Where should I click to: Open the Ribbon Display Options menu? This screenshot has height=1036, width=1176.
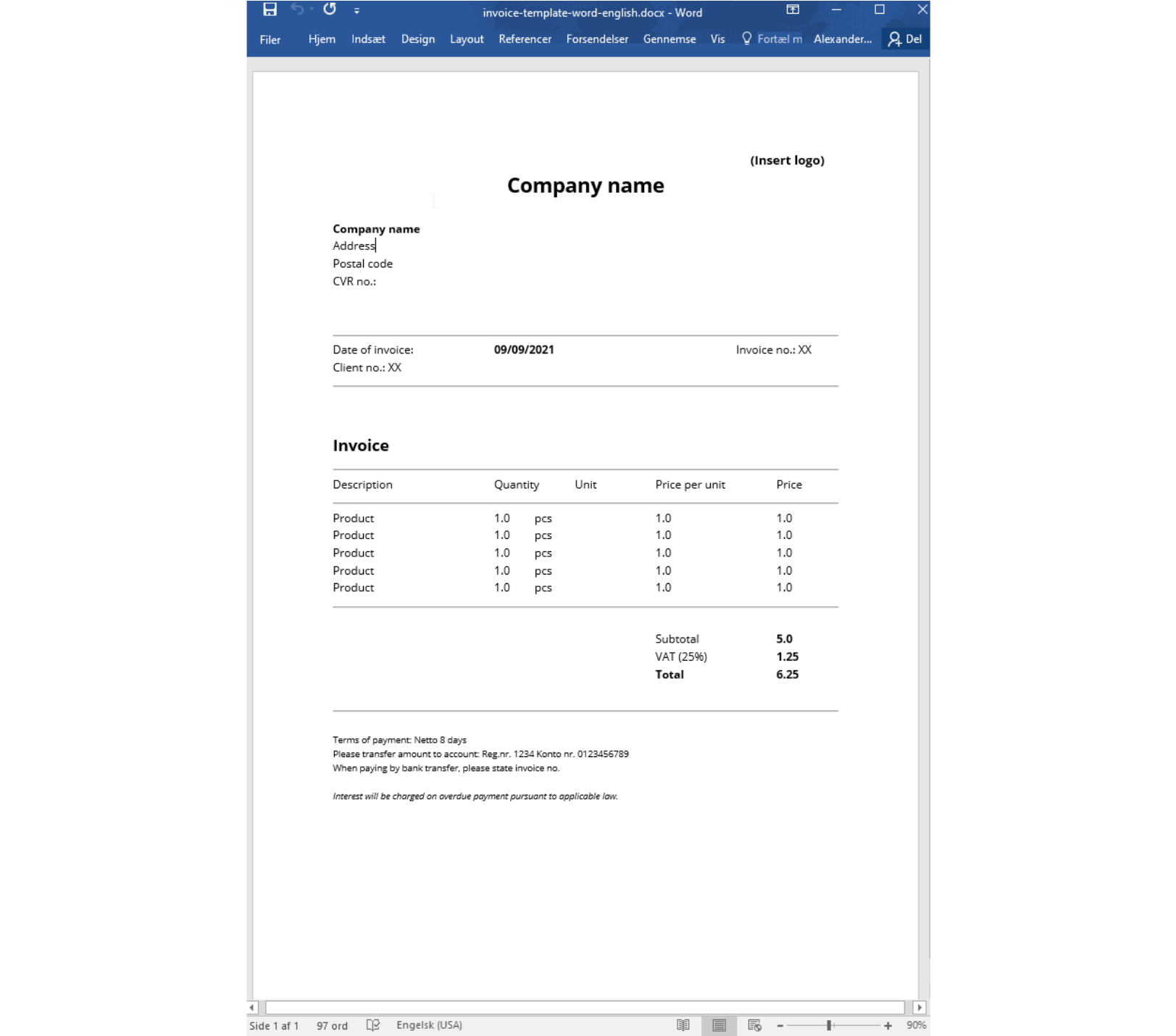(x=793, y=9)
